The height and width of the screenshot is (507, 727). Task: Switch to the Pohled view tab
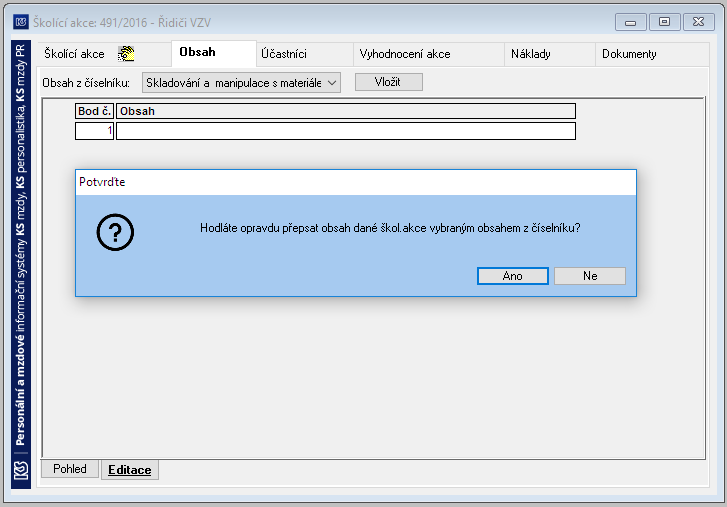coord(70,469)
